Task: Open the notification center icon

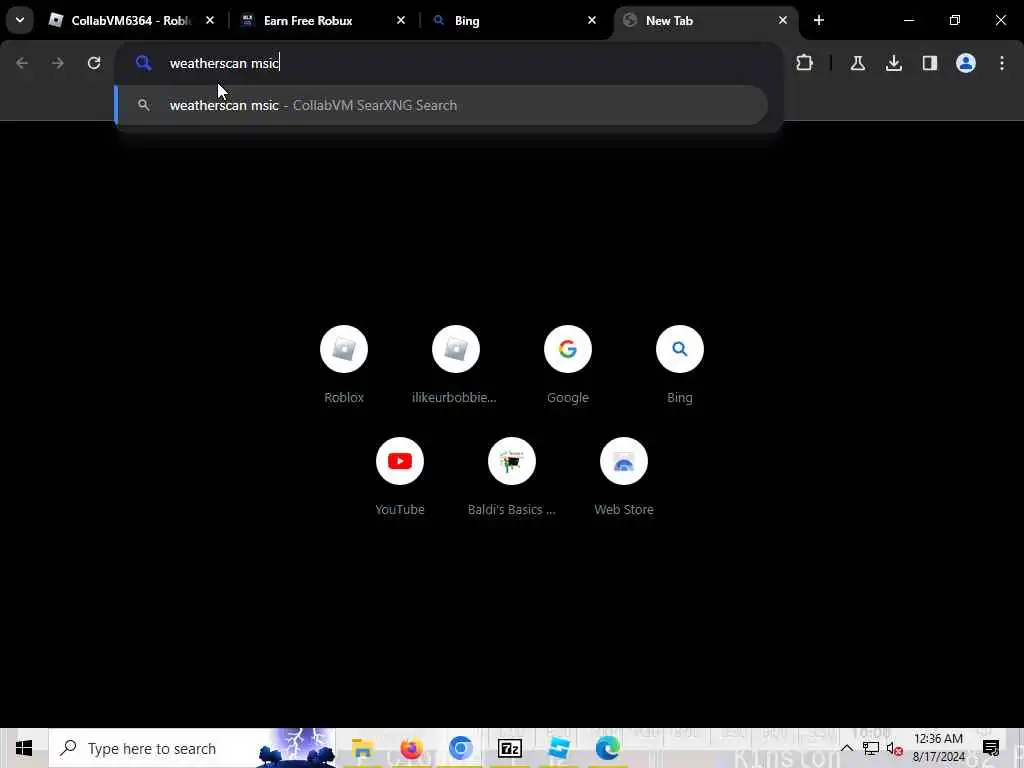Action: pos(991,748)
